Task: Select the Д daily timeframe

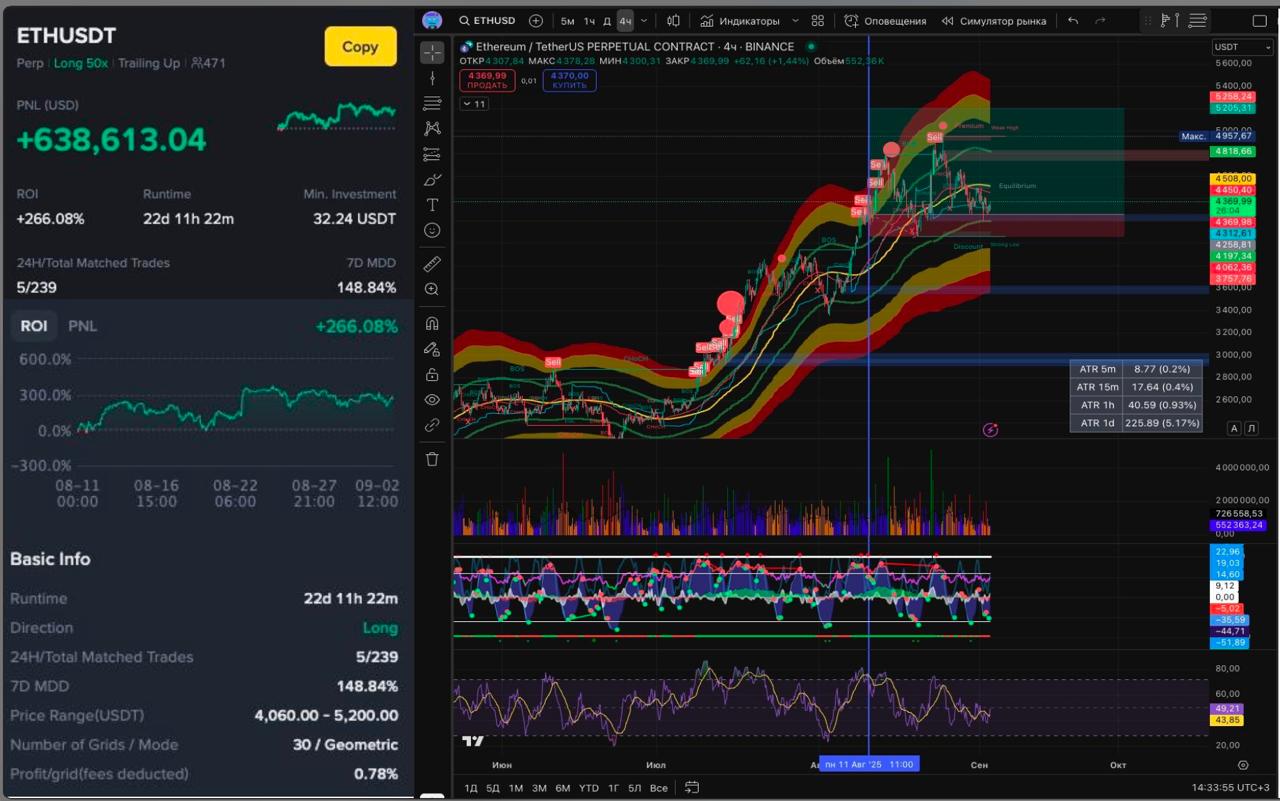Action: pyautogui.click(x=606, y=21)
